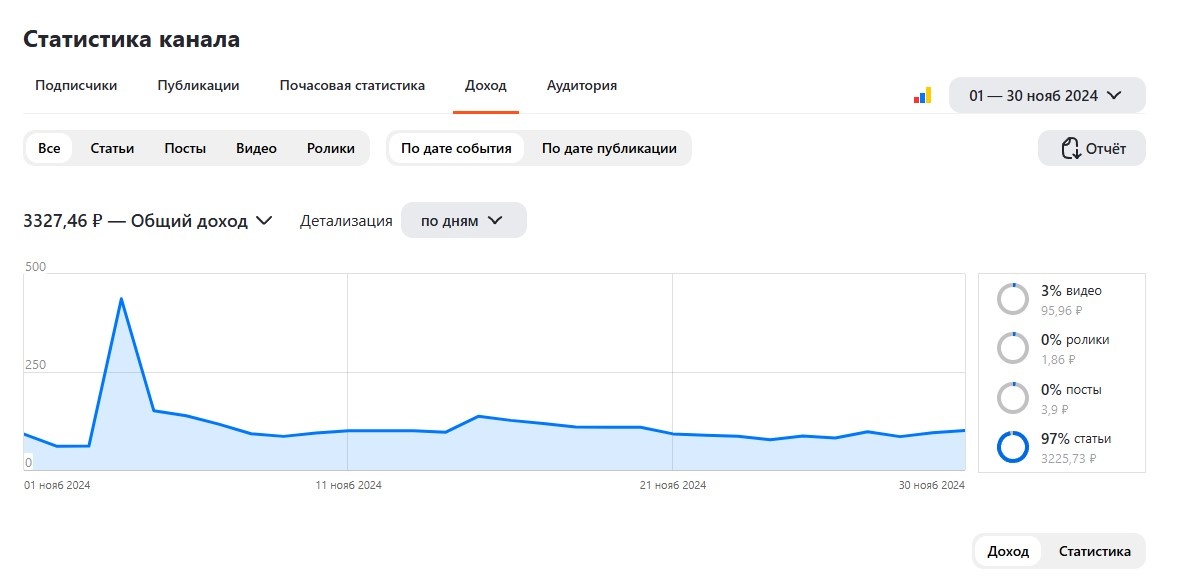1197x580 pixels.
Task: Filter income by Видео
Action: (x=256, y=149)
